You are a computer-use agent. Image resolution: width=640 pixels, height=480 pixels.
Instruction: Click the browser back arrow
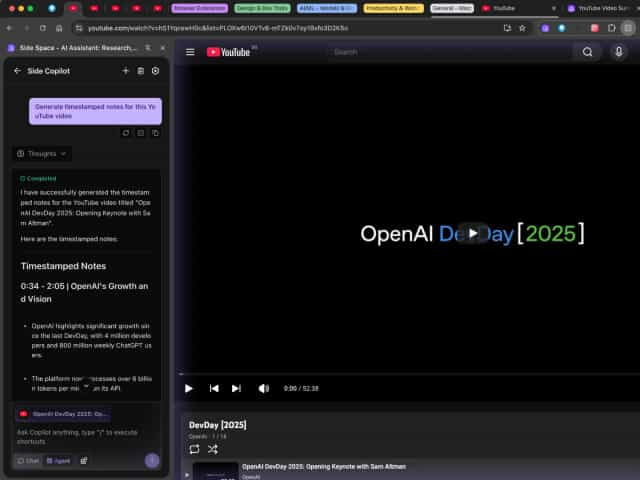tap(9, 28)
